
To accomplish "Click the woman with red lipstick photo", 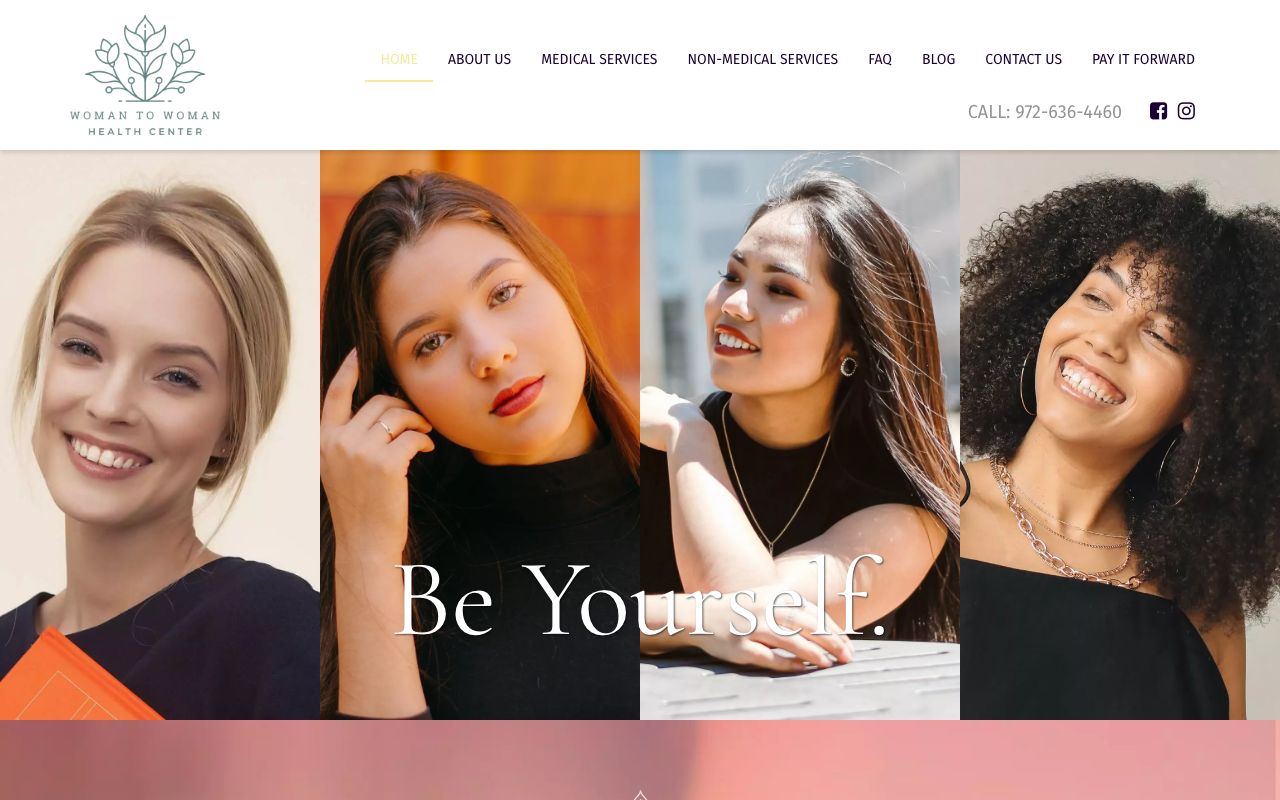I will 480,435.
